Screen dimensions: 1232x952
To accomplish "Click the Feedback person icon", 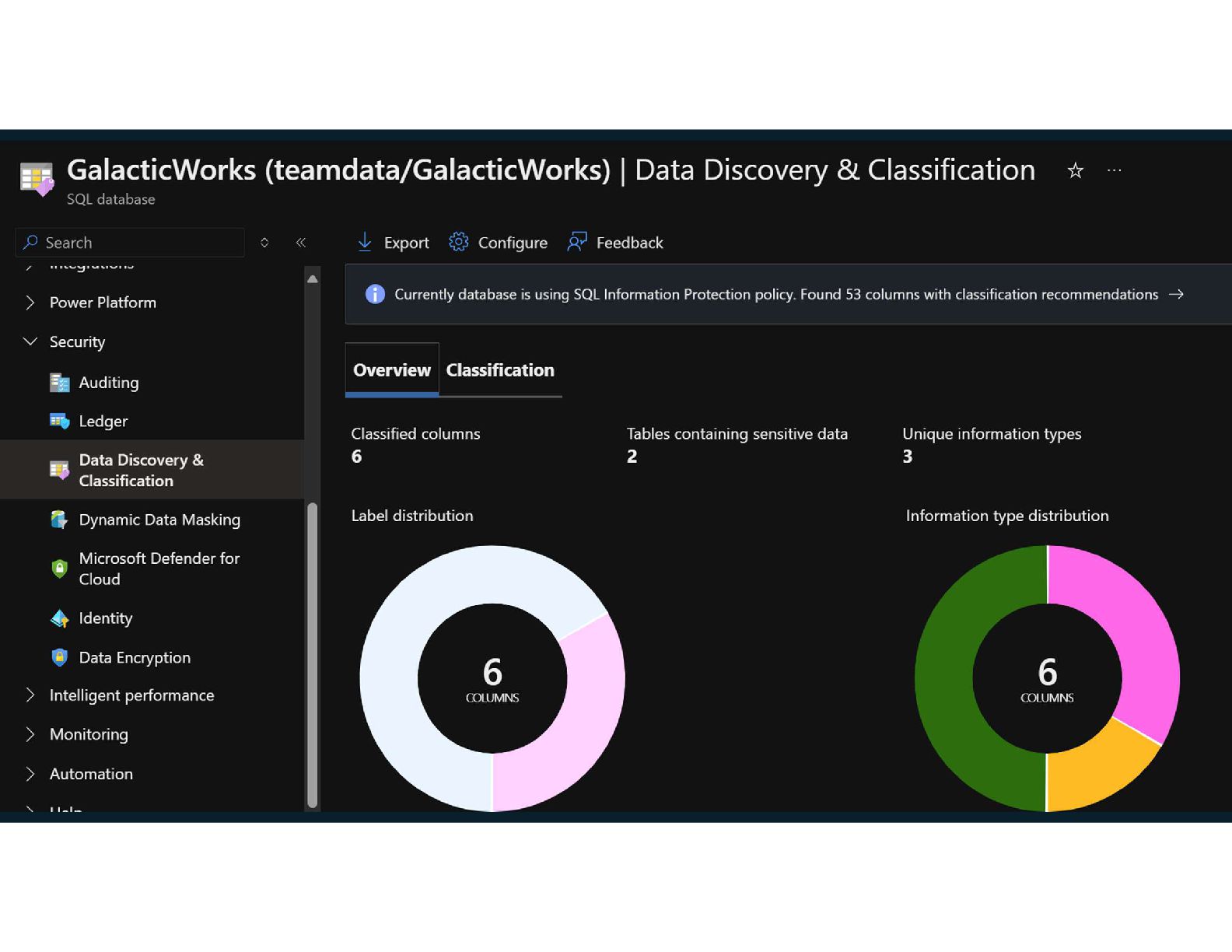I will click(577, 242).
